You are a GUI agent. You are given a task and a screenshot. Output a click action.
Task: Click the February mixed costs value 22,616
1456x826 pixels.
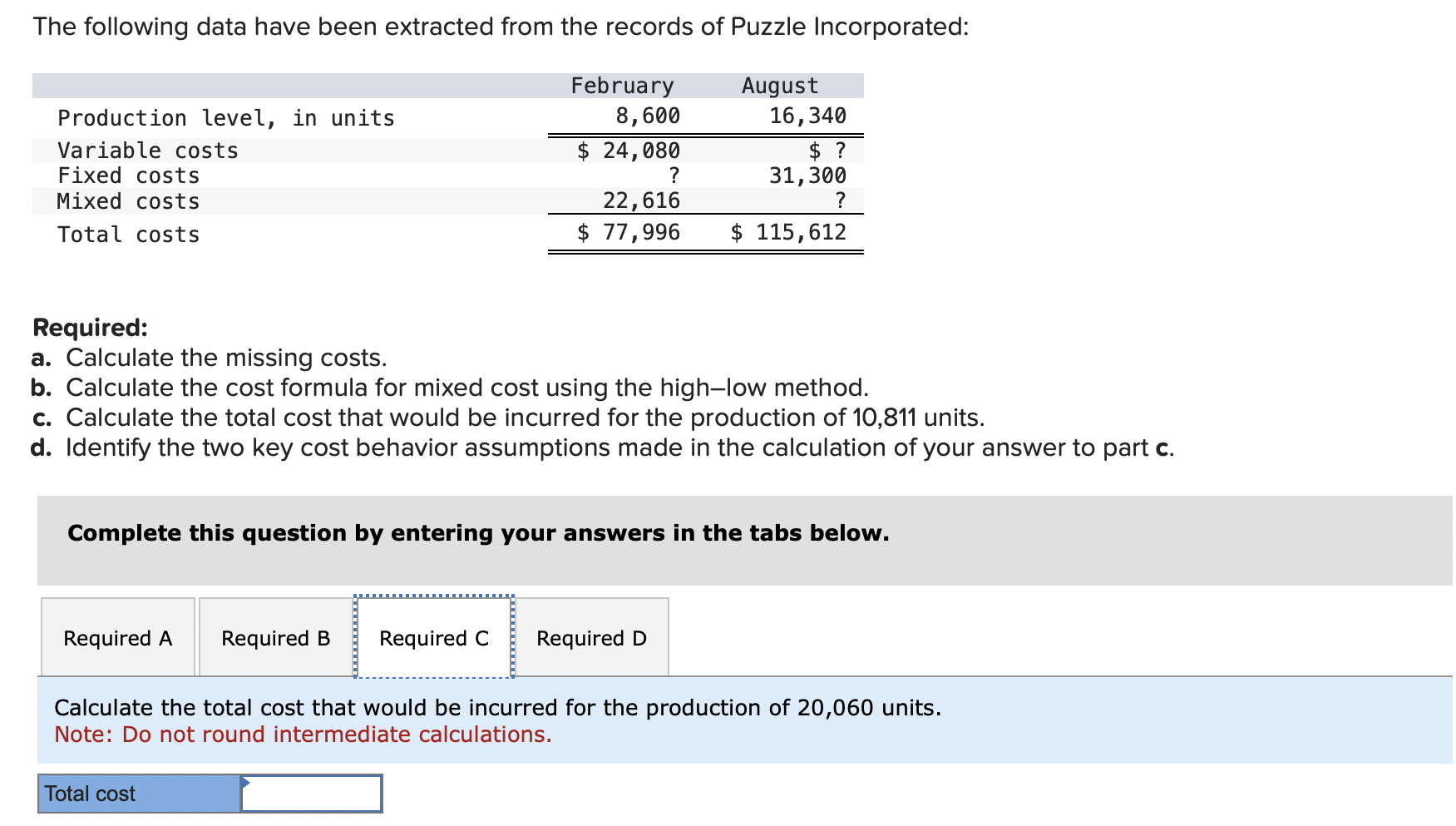point(641,200)
